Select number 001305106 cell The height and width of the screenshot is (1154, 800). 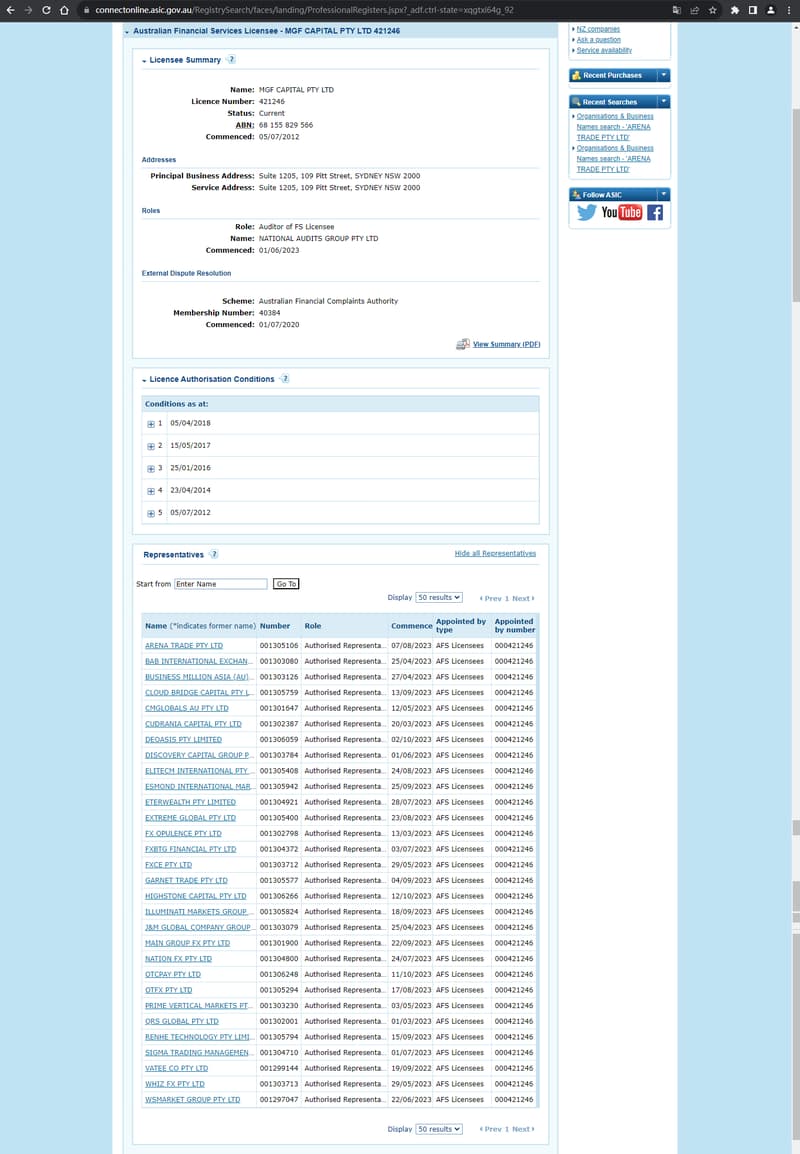click(279, 645)
